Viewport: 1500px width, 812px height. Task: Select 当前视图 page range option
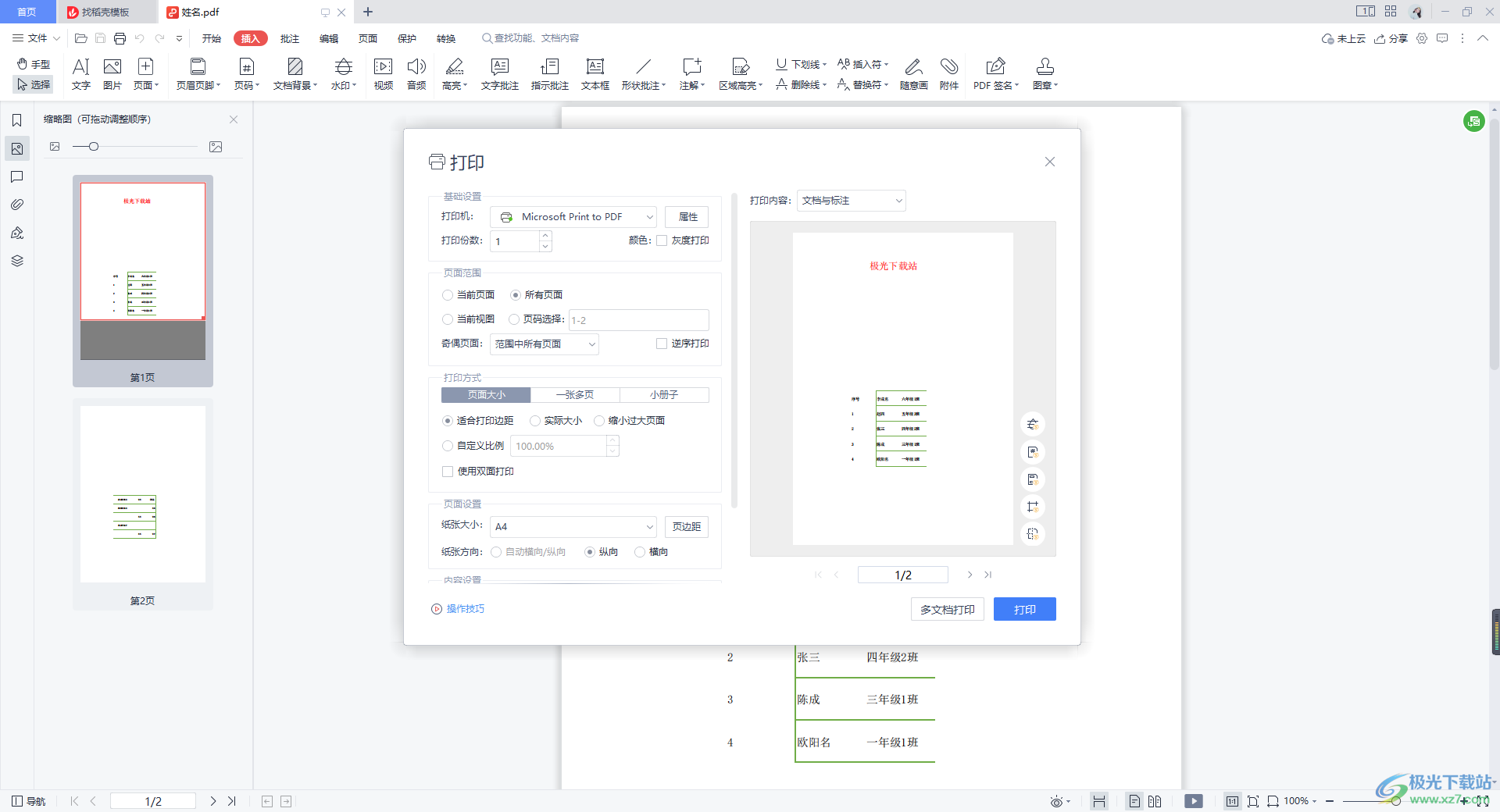pos(448,319)
